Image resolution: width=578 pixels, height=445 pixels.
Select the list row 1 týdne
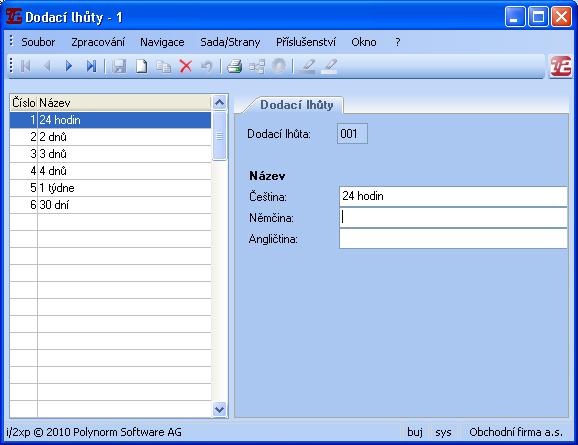click(x=110, y=188)
